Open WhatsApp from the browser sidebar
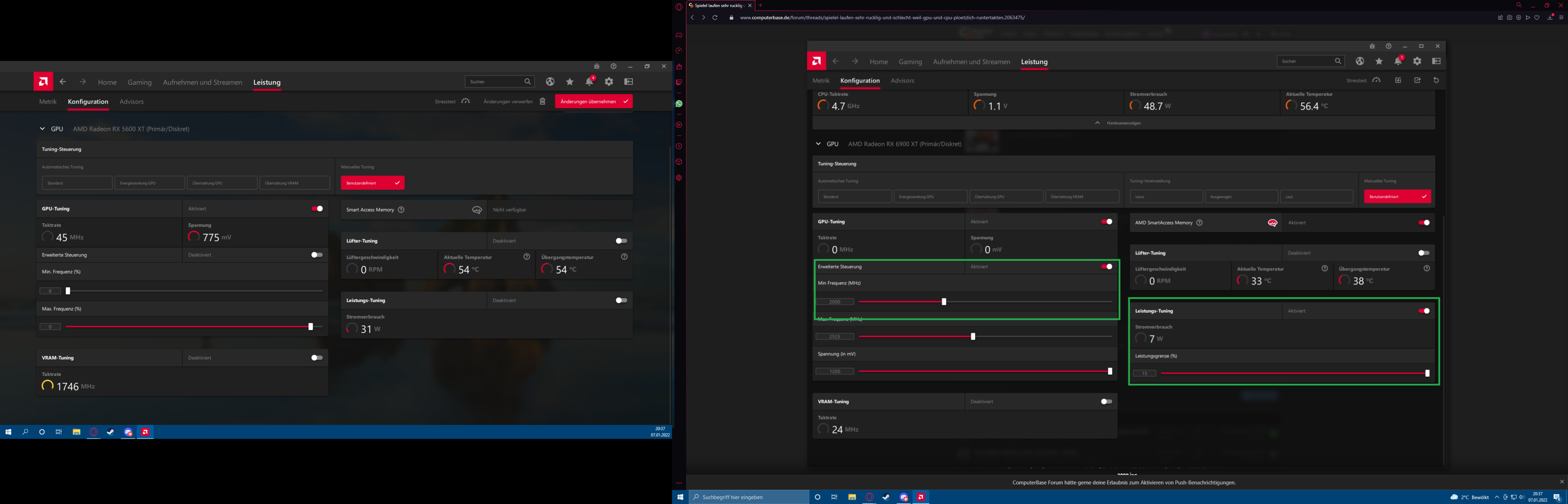The width and height of the screenshot is (1568, 504). coord(679,104)
